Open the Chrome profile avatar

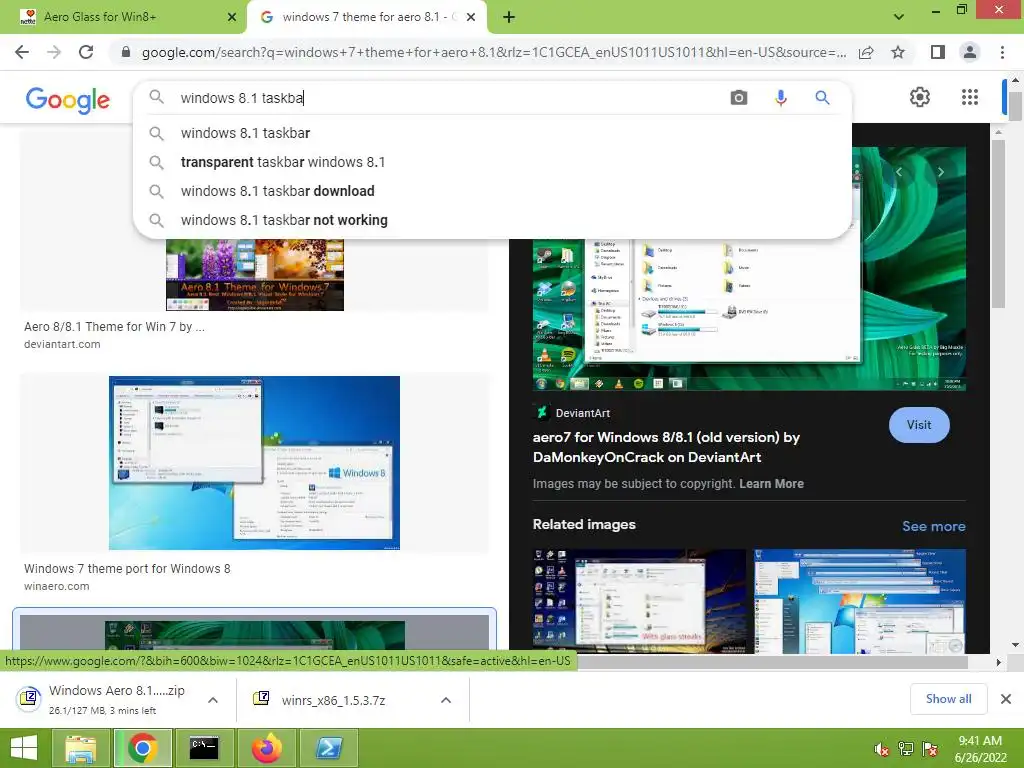coord(970,52)
